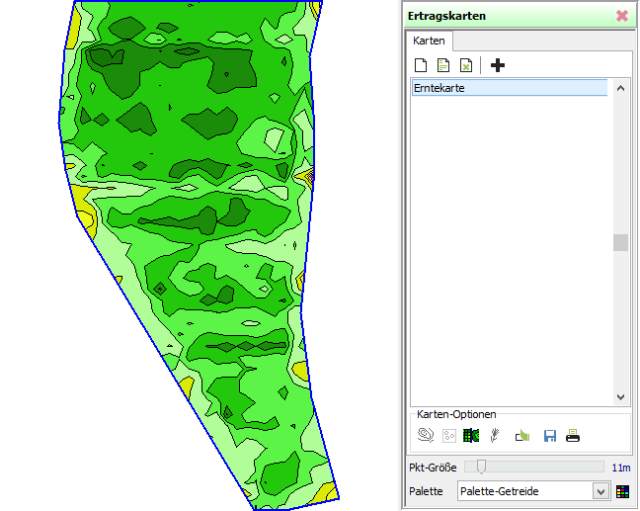Select the point display map option icon

449,435
